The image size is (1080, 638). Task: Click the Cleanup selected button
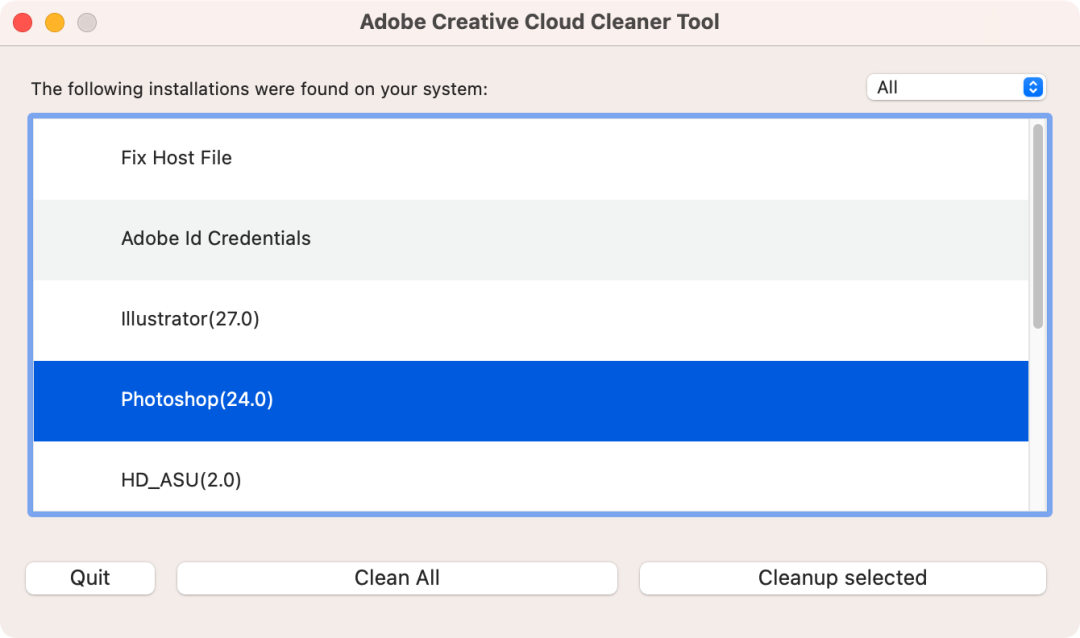[842, 577]
